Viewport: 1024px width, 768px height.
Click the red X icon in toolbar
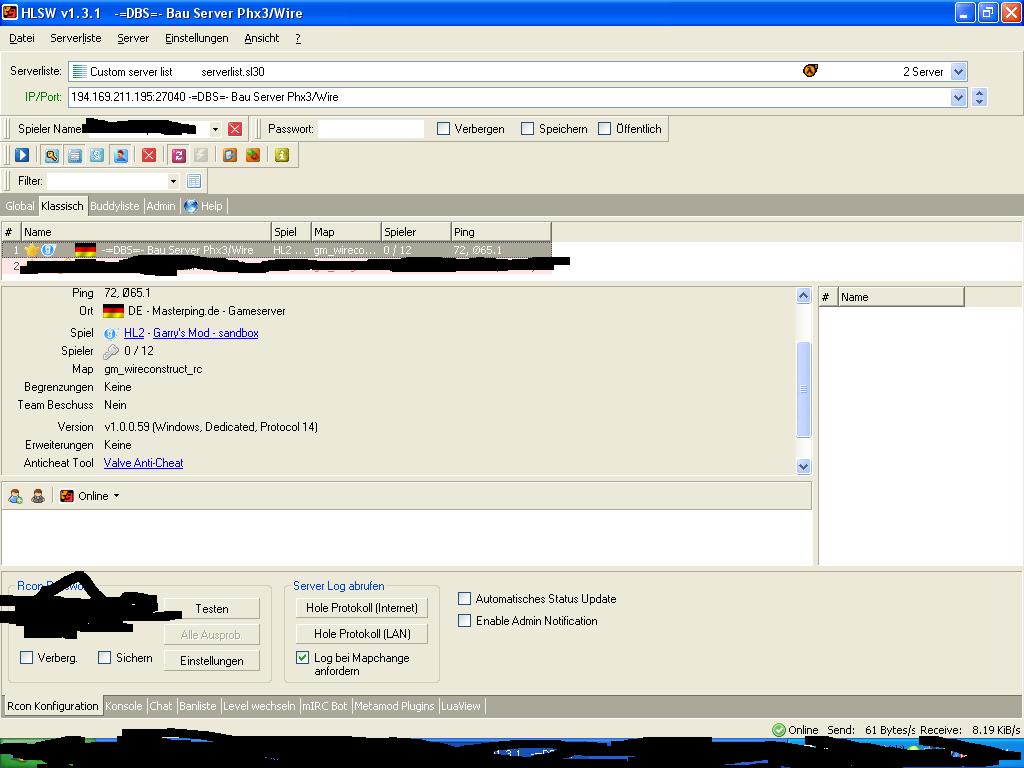click(149, 155)
